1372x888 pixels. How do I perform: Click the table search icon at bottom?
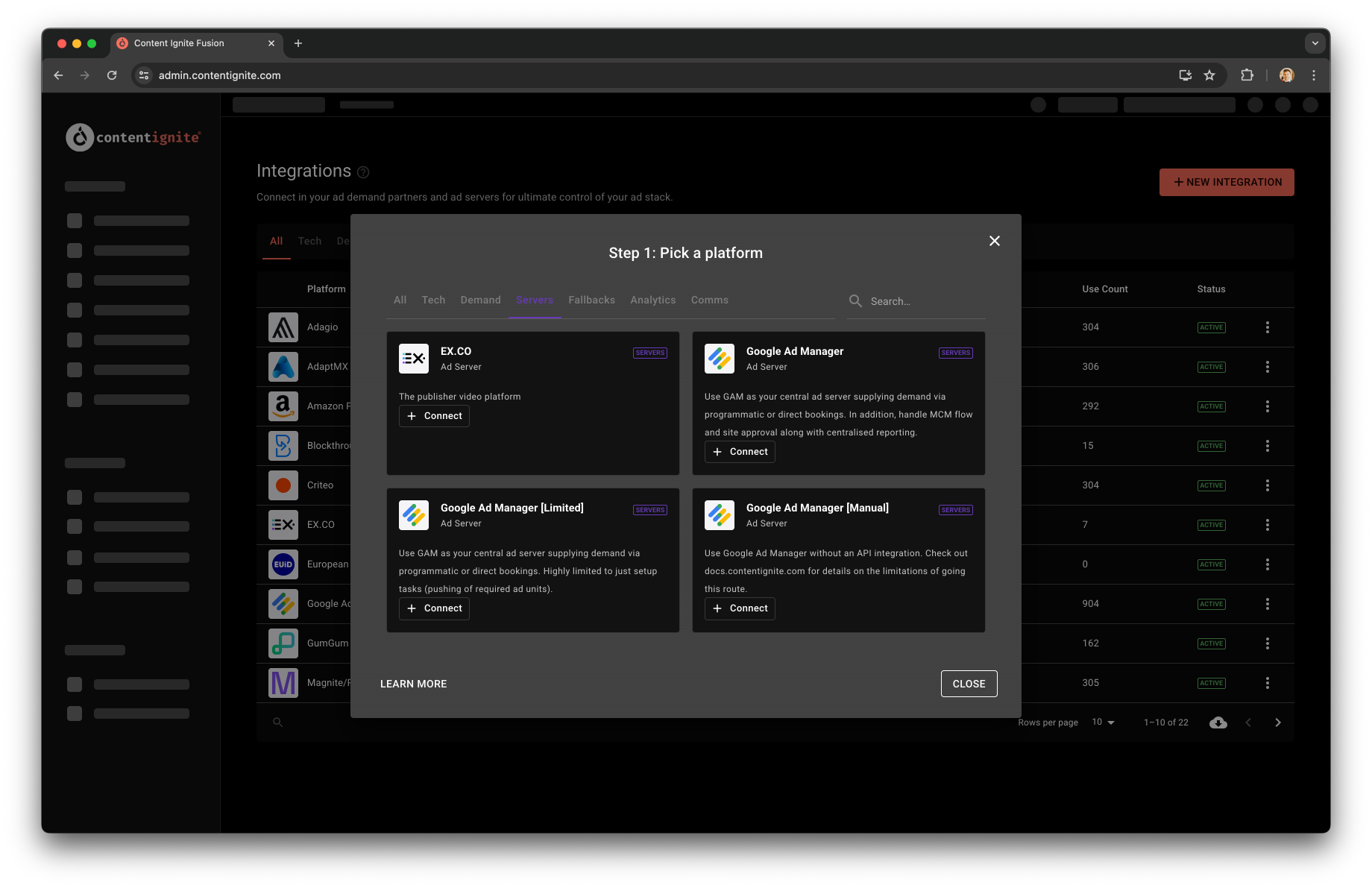pyautogui.click(x=277, y=722)
